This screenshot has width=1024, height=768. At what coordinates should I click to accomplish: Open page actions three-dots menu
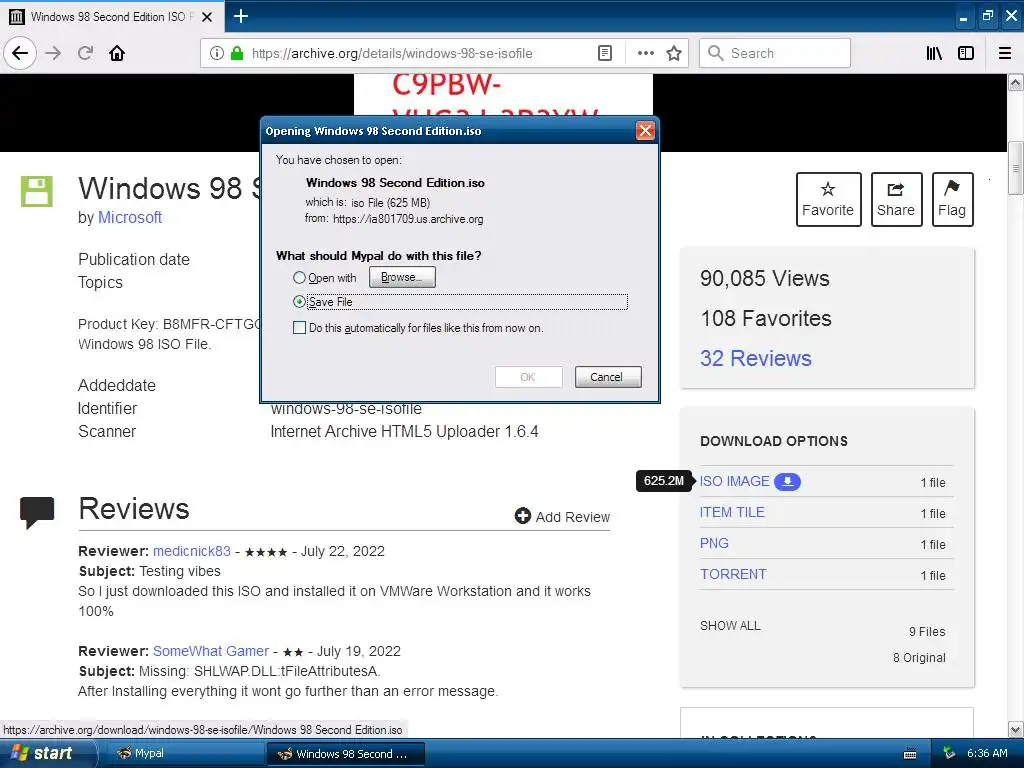[x=645, y=53]
